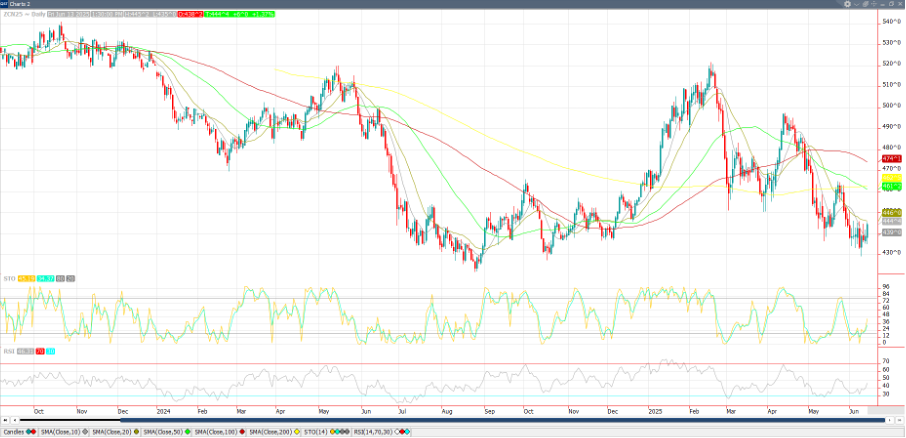Click the Candles series color dots
Viewport: 906px width, 438px height.
click(31, 431)
